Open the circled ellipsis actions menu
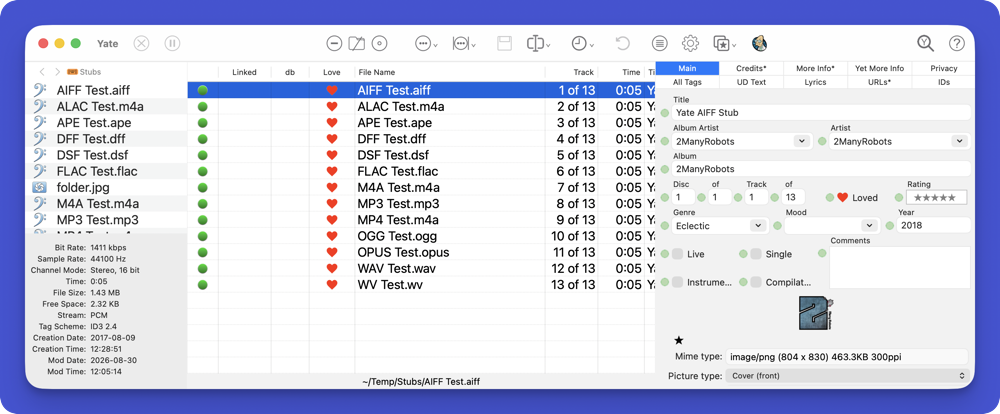This screenshot has height=414, width=1000. [x=426, y=43]
